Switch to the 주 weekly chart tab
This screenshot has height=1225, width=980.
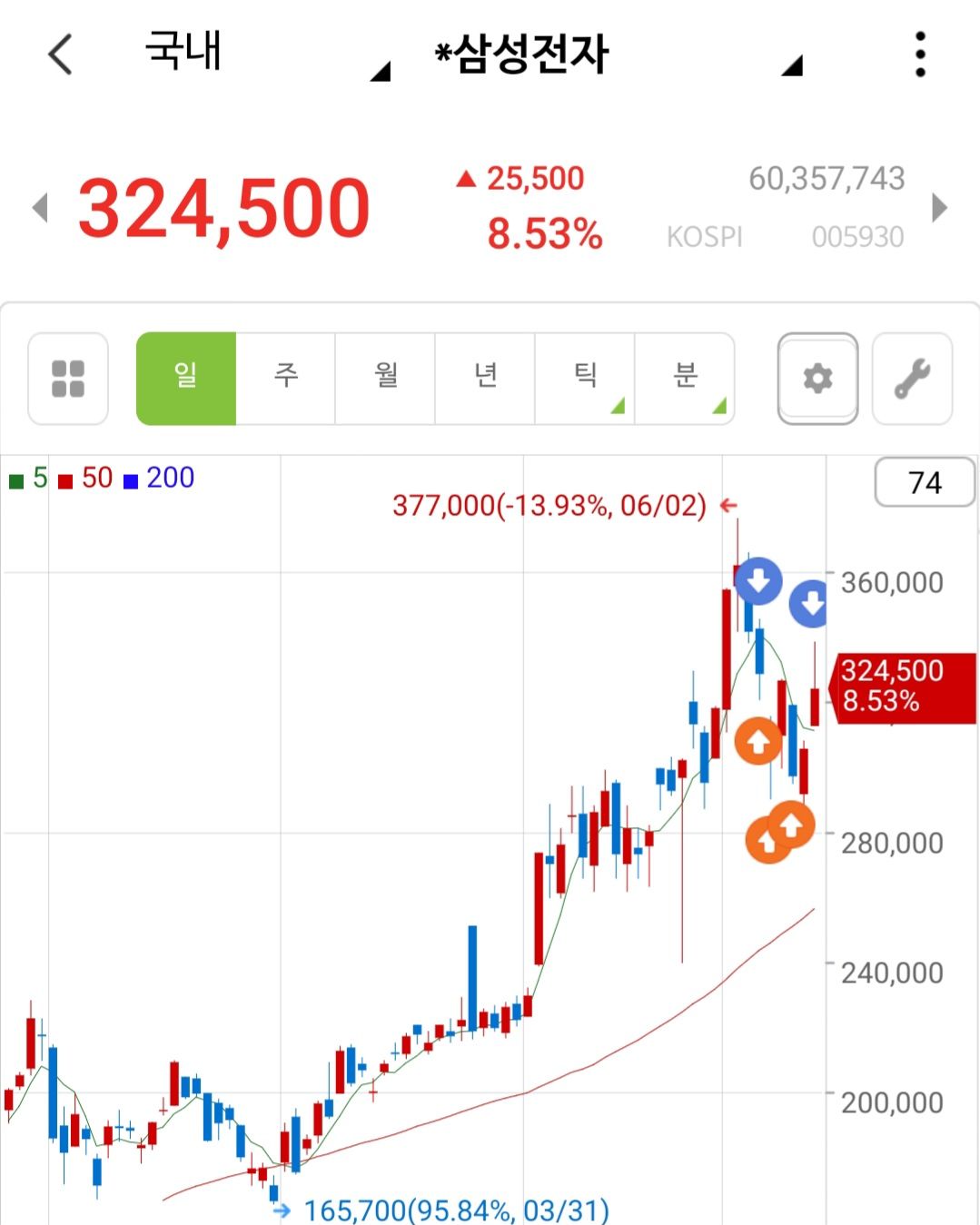pos(286,379)
